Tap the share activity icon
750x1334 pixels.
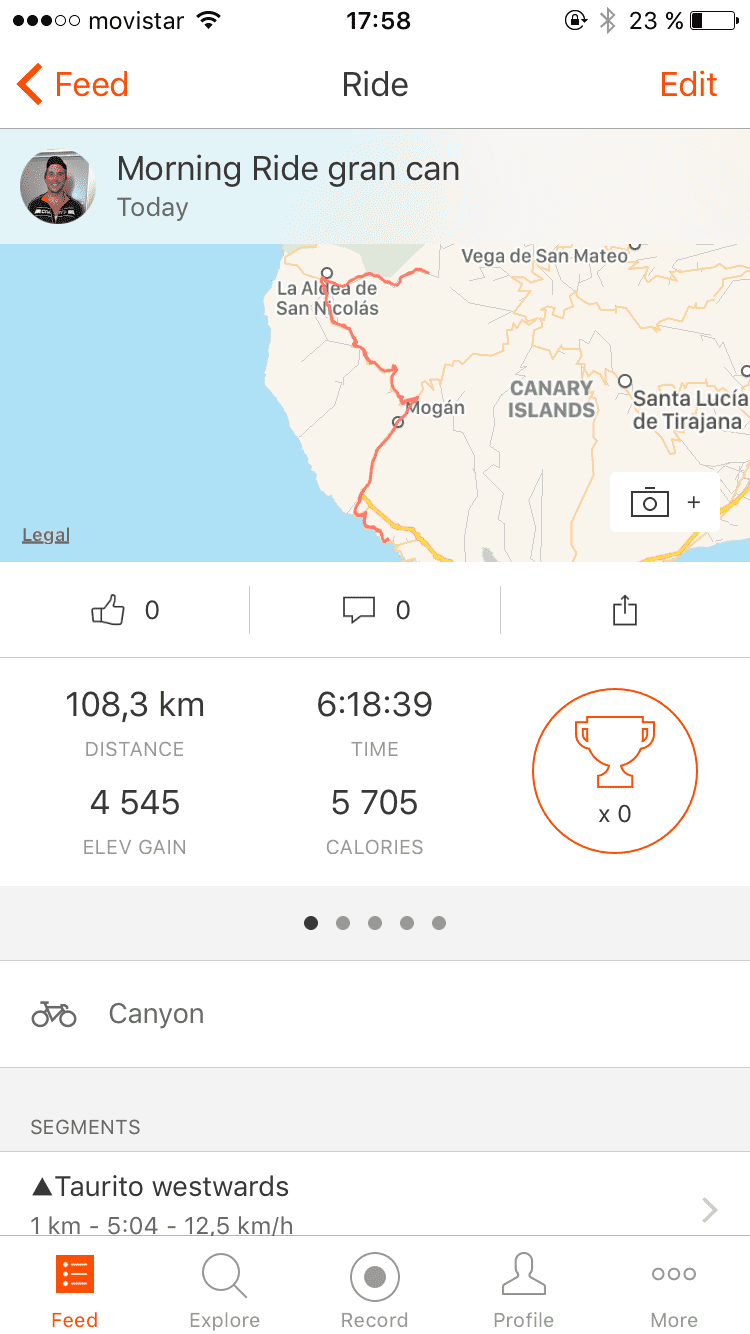[625, 610]
